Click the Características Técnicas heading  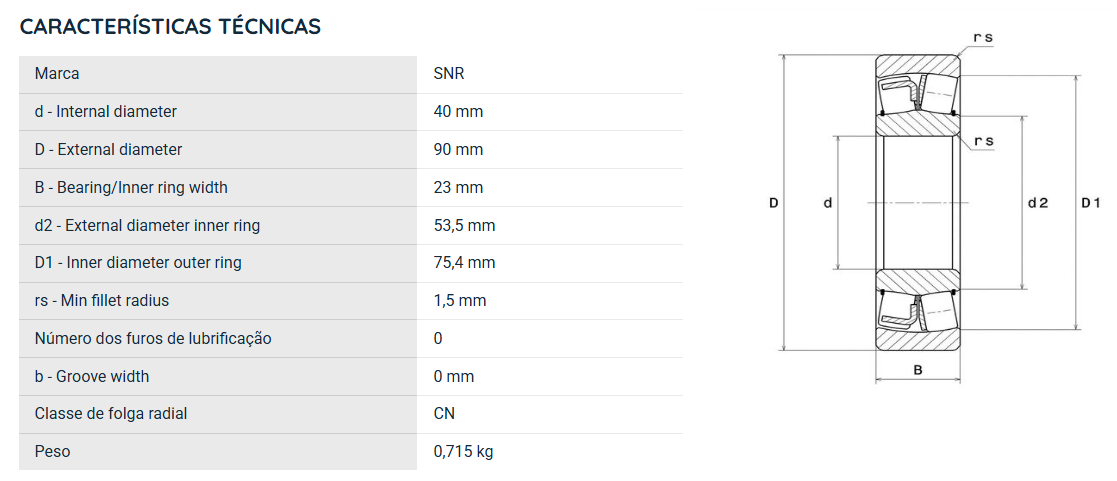170,26
